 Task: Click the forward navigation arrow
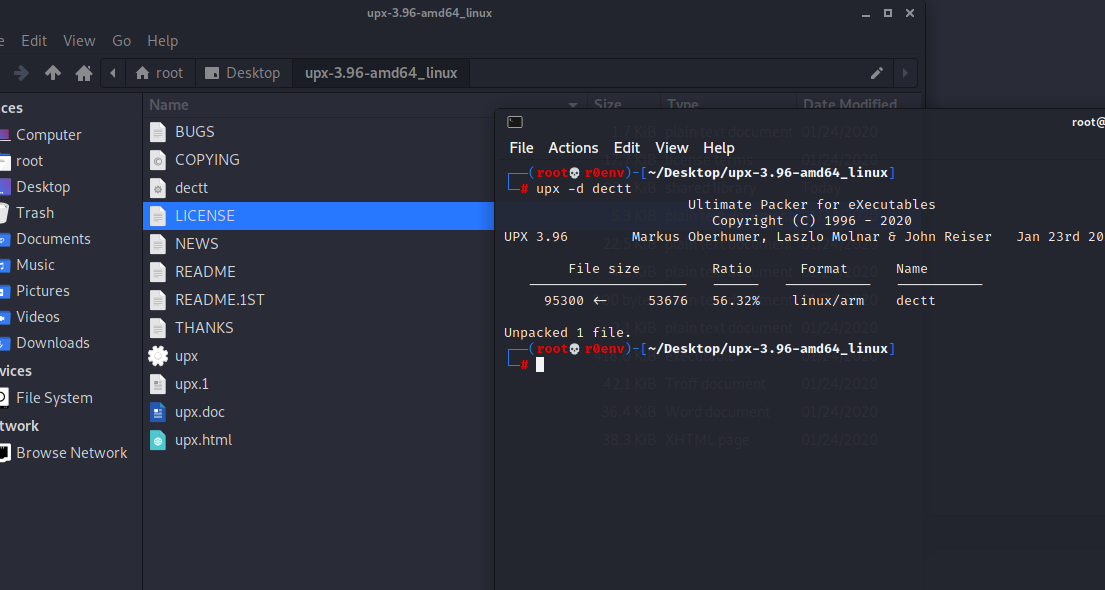(x=21, y=73)
